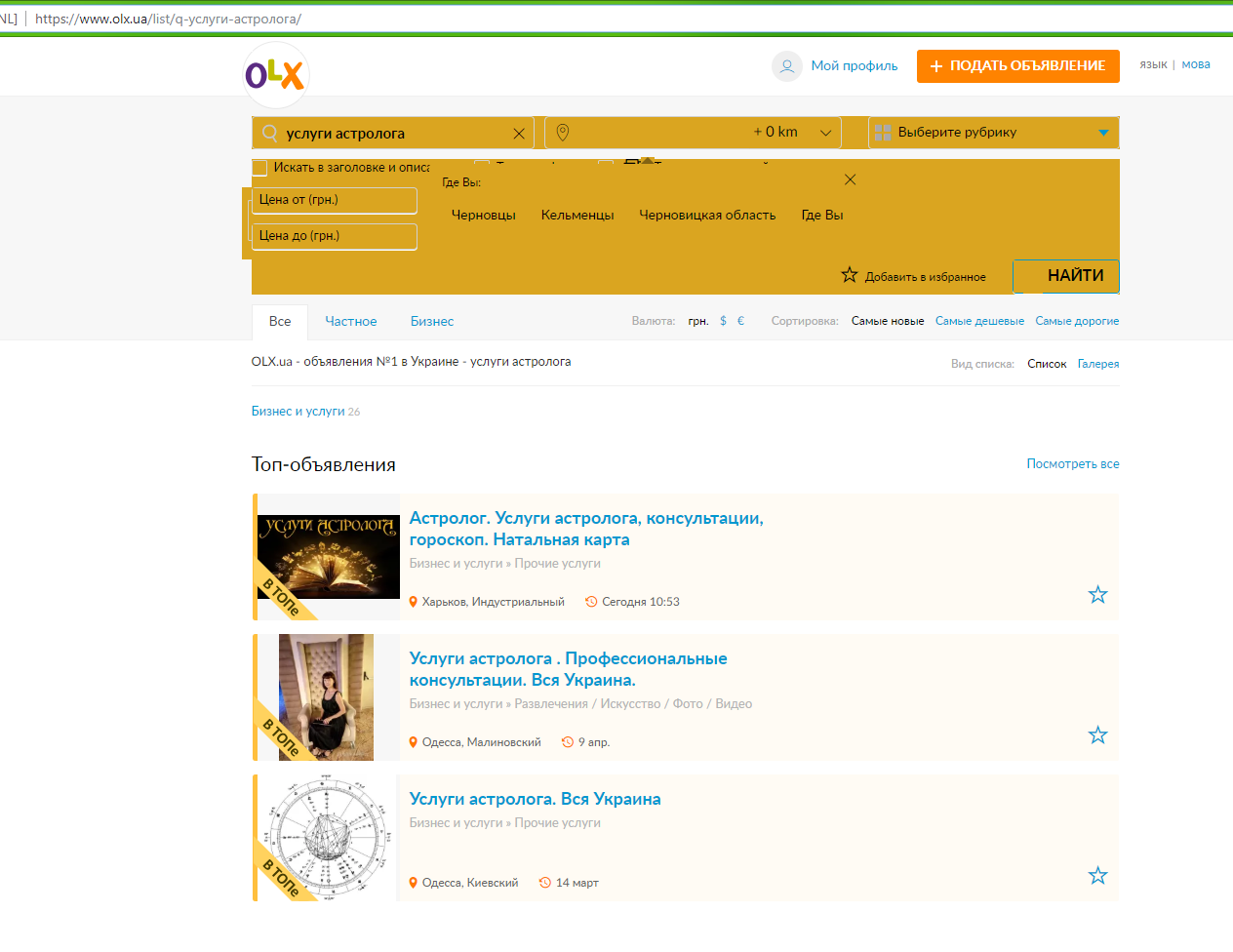The width and height of the screenshot is (1233, 952).
Task: Expand the + 0 km distance dropdown
Action: click(824, 133)
